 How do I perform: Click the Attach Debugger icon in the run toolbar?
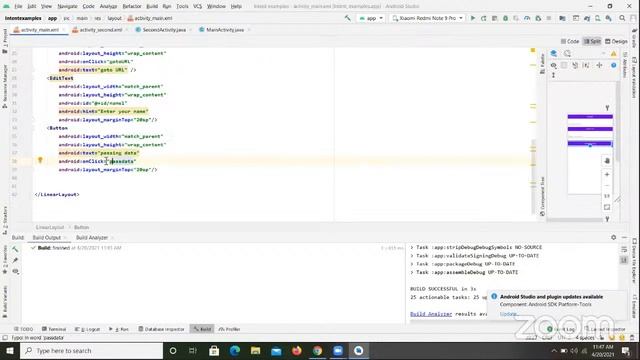(538, 18)
